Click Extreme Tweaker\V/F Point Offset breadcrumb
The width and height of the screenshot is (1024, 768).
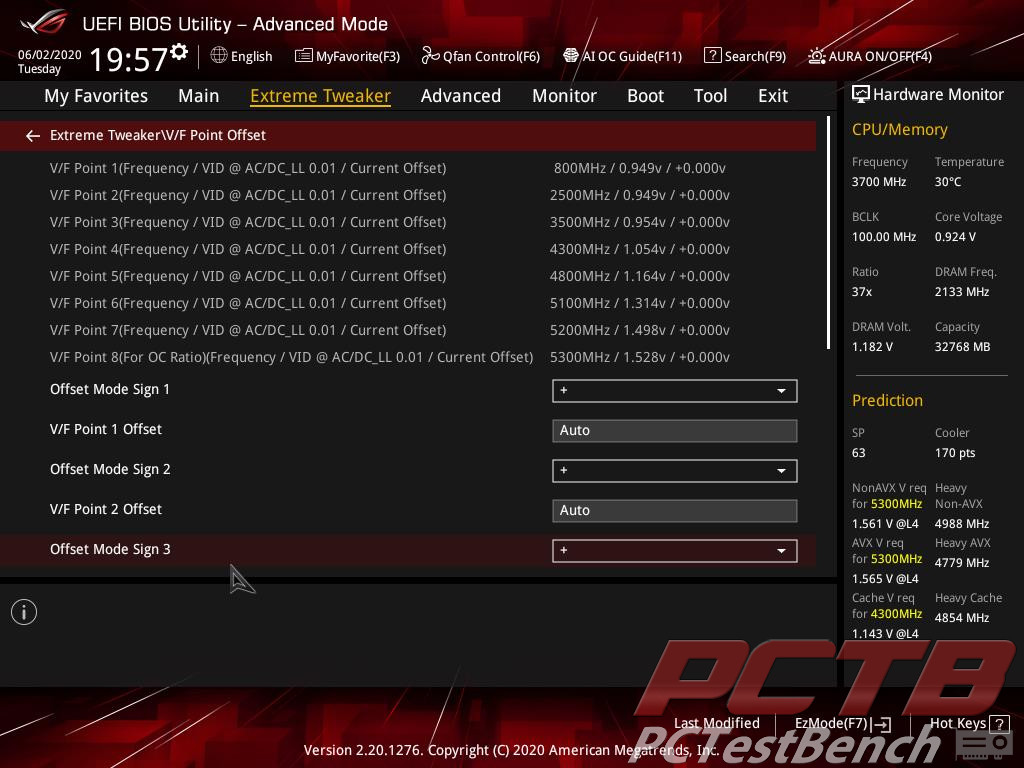tap(158, 135)
